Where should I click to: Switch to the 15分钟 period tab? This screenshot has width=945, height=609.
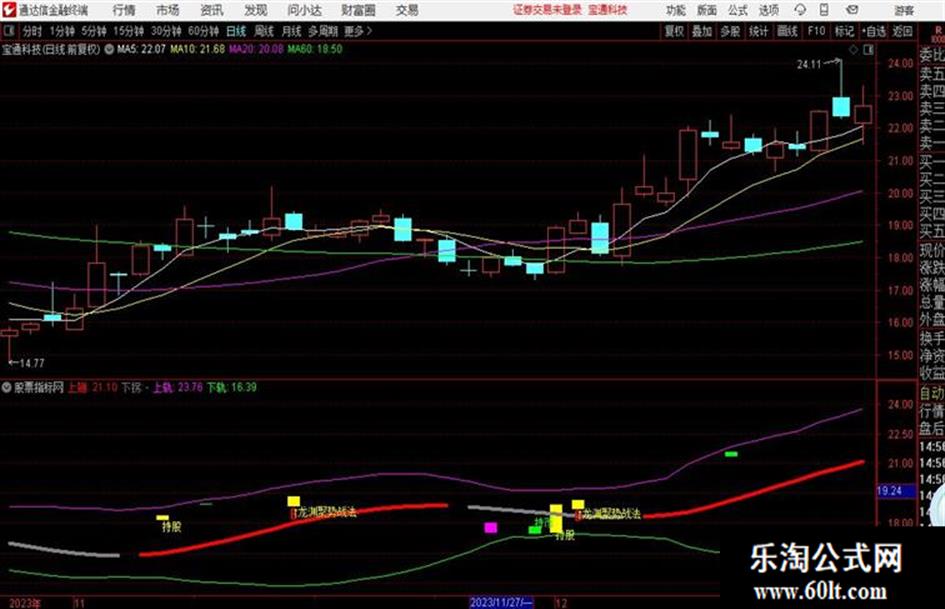(x=129, y=31)
